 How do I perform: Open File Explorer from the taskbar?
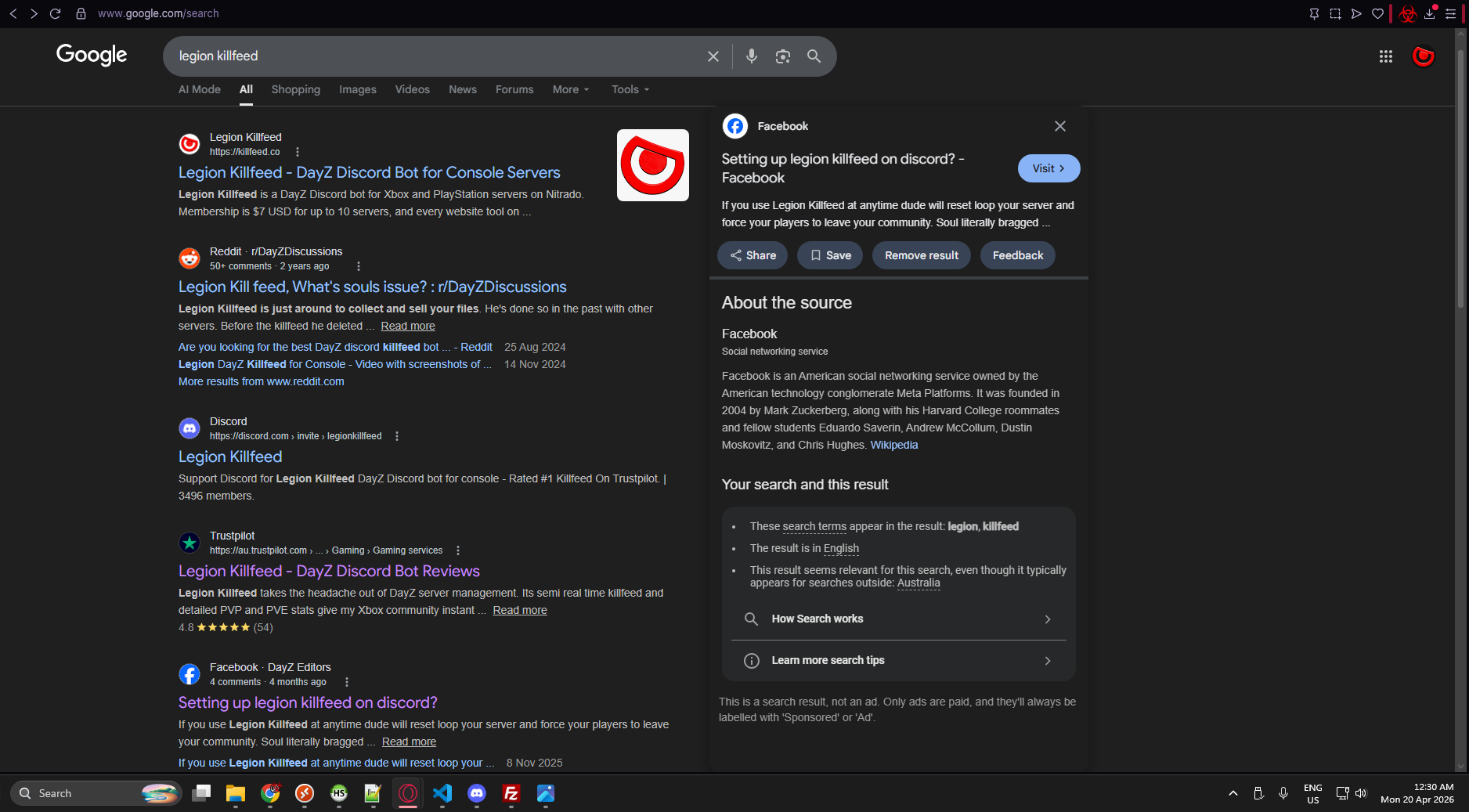[x=236, y=793]
